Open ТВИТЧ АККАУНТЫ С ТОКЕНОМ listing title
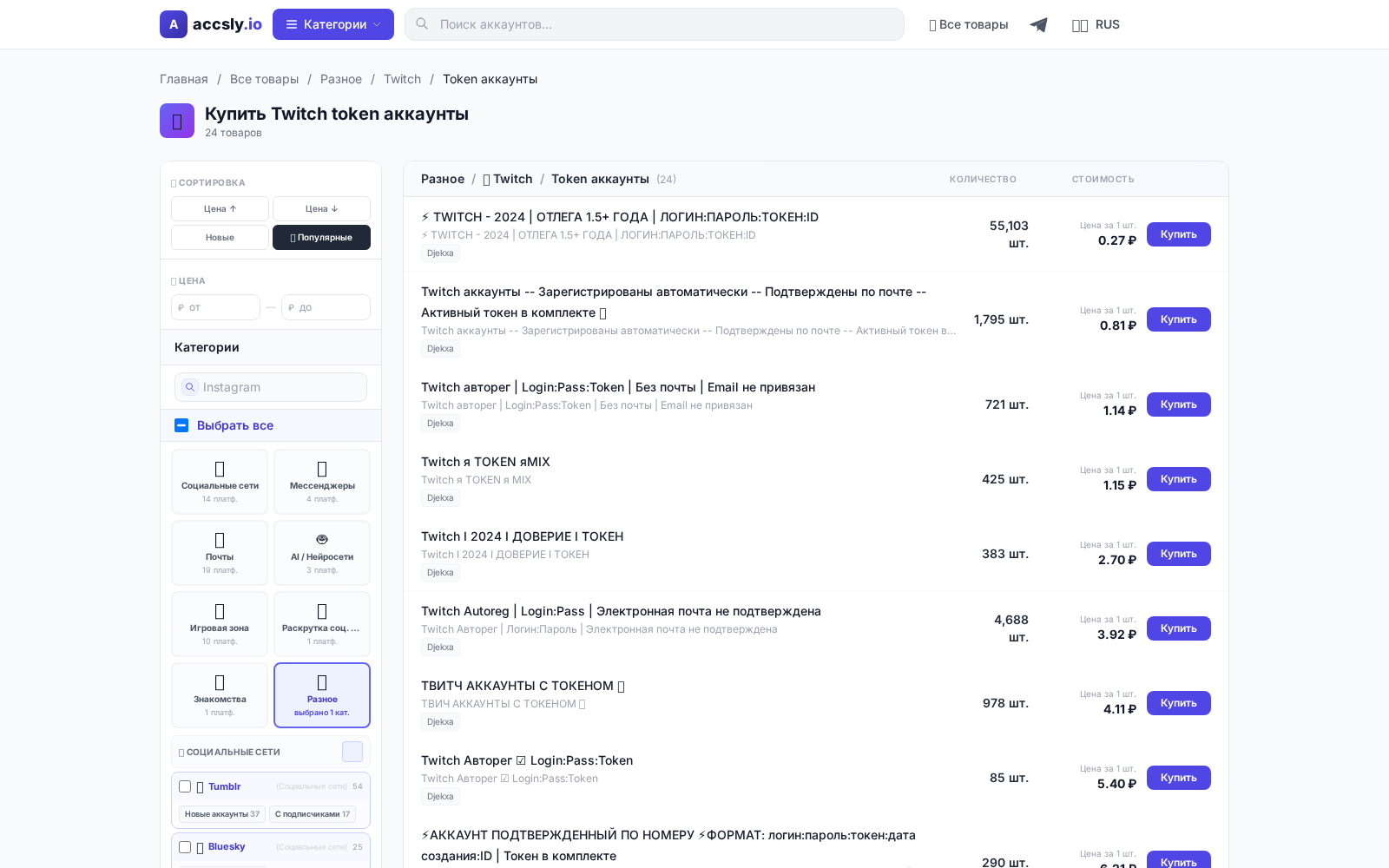Viewport: 1389px width, 868px height. point(523,686)
